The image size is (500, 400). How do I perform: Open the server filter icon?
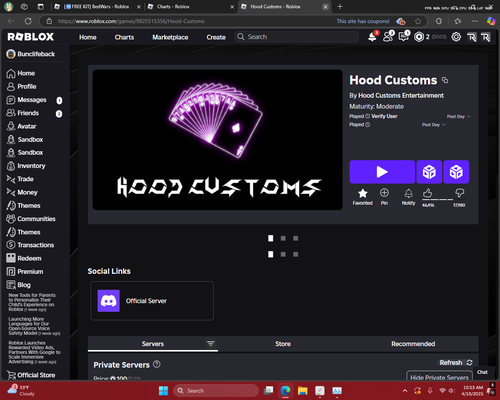[x=210, y=343]
